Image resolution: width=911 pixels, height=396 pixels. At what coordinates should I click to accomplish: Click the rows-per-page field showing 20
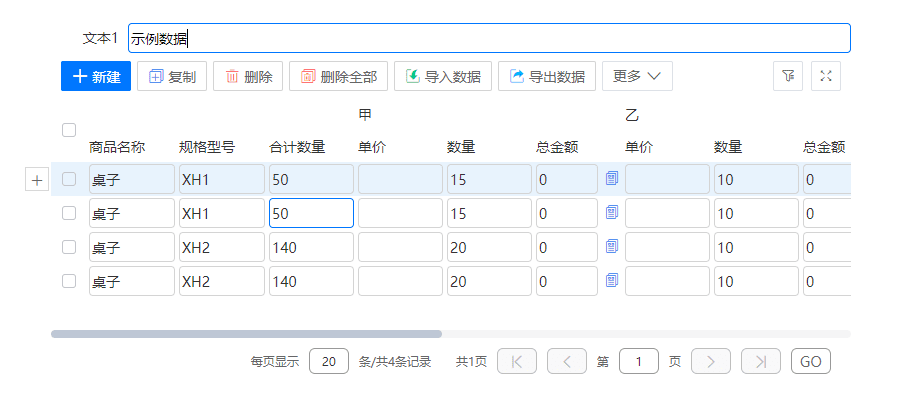[329, 361]
